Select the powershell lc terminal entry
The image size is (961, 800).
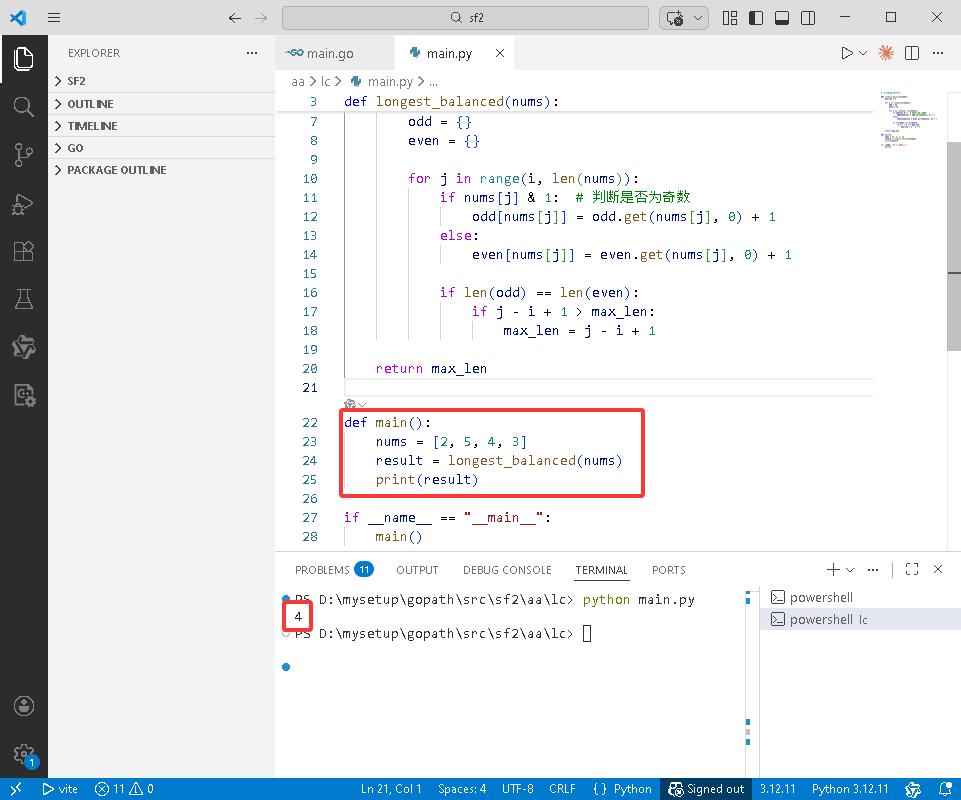(x=860, y=619)
